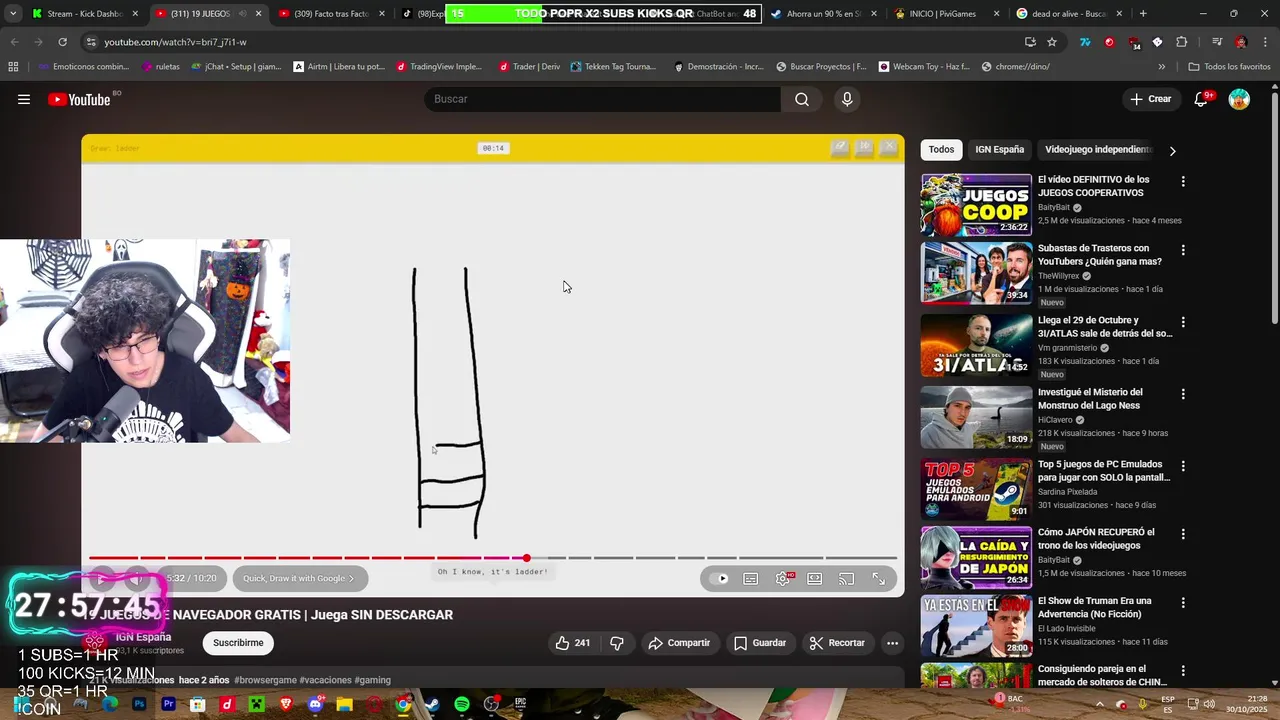This screenshot has width=1280, height=720.
Task: Click the address bar URL
Action: [175, 42]
